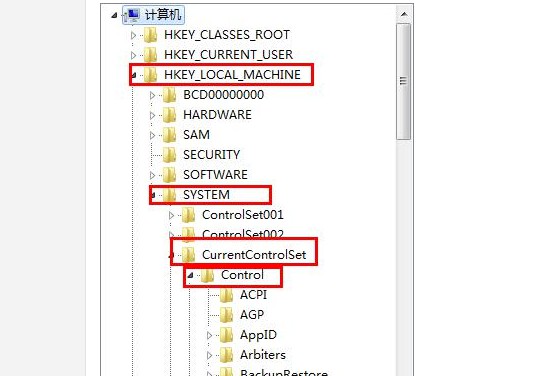Click the Control folder icon

point(208,275)
